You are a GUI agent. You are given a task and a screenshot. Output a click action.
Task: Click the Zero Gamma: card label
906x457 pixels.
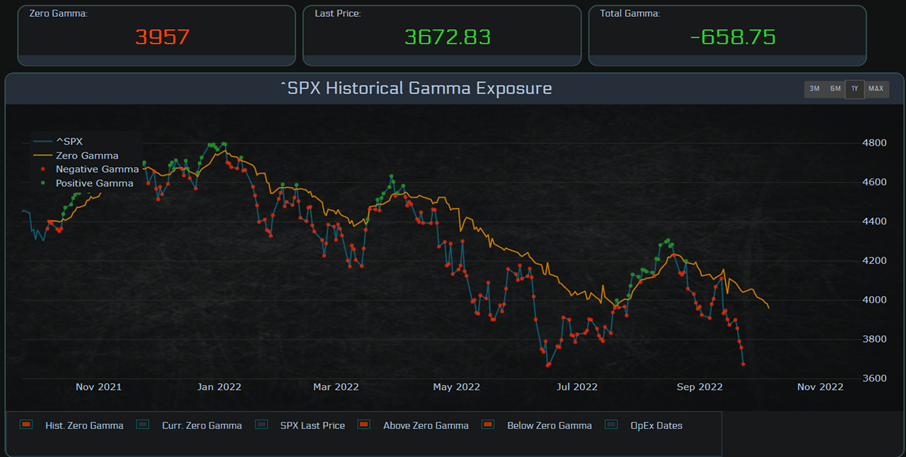pyautogui.click(x=58, y=13)
